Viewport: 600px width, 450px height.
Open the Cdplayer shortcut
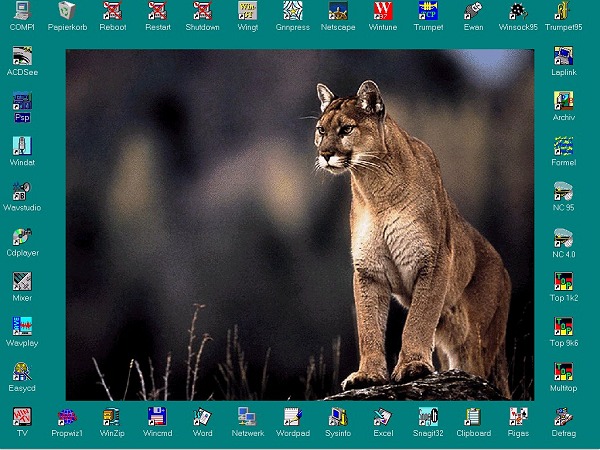click(x=21, y=237)
